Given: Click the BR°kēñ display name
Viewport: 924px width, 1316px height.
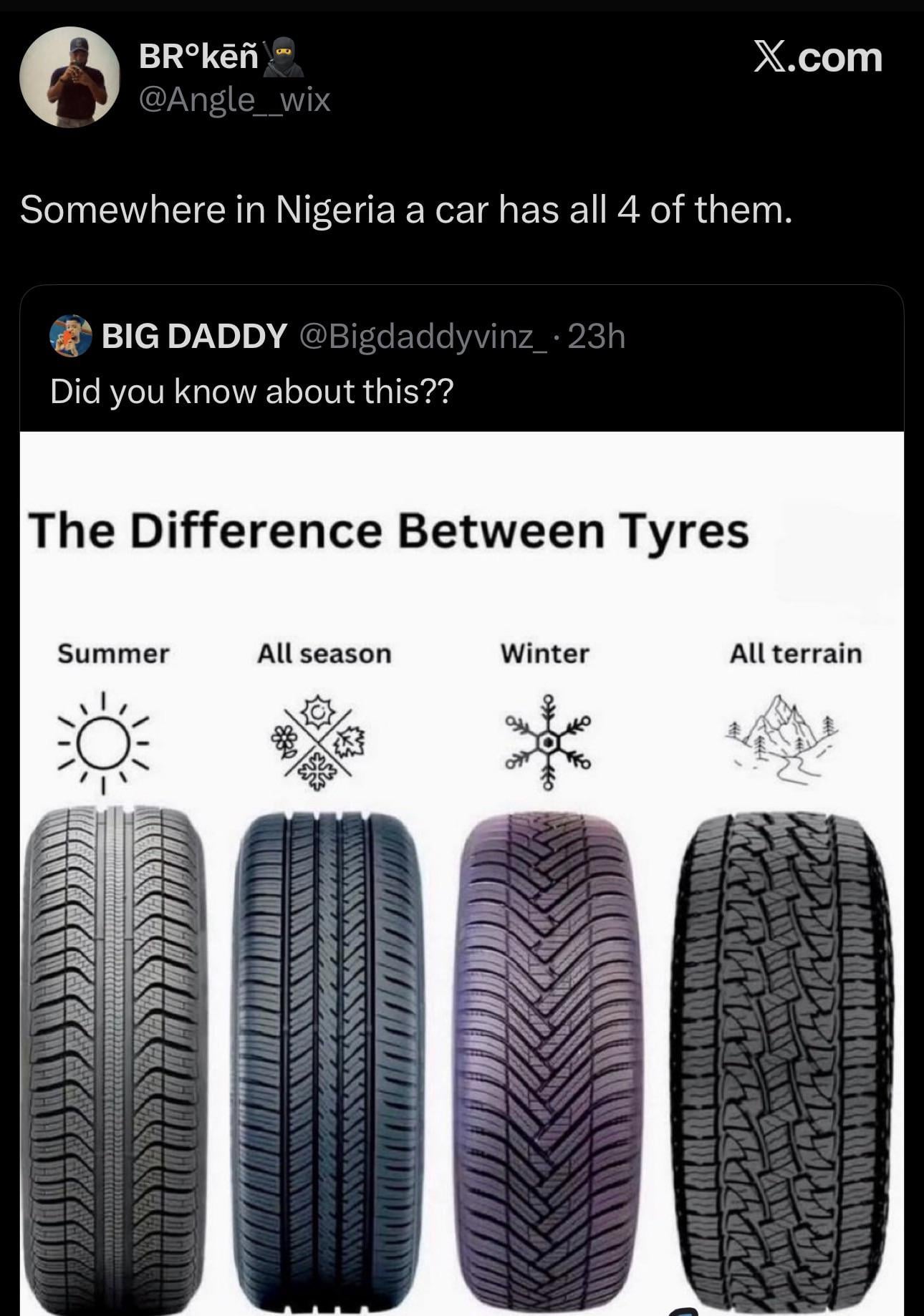Looking at the screenshot, I should (198, 57).
